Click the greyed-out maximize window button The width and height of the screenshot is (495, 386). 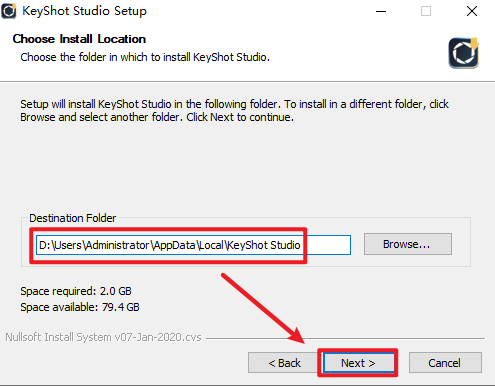[426, 11]
